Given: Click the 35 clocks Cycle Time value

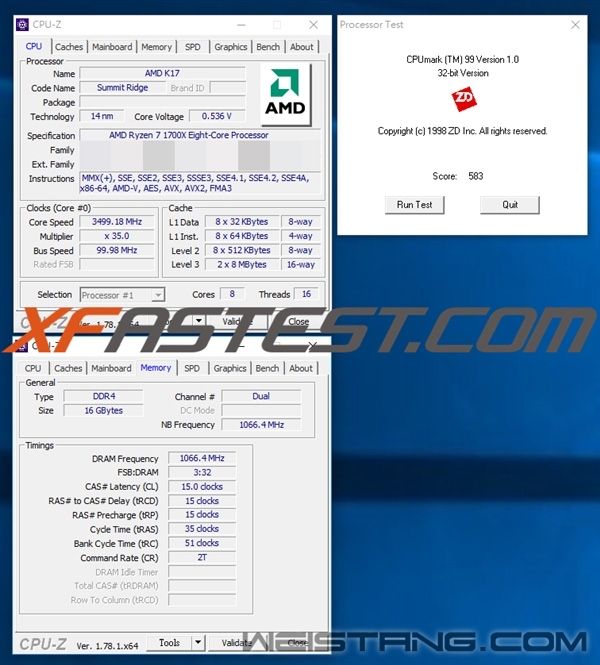Looking at the screenshot, I should pos(202,529).
